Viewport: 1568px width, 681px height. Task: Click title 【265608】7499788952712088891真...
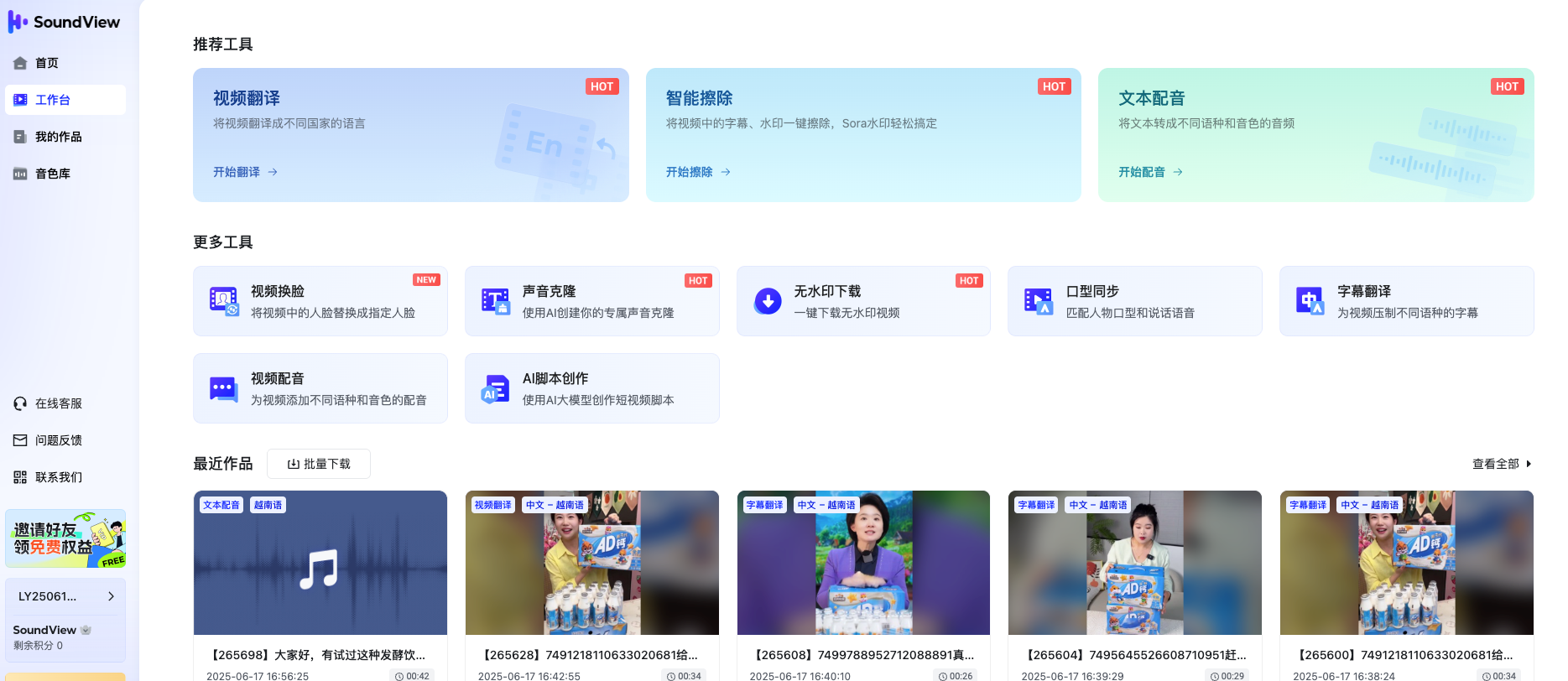tap(862, 655)
